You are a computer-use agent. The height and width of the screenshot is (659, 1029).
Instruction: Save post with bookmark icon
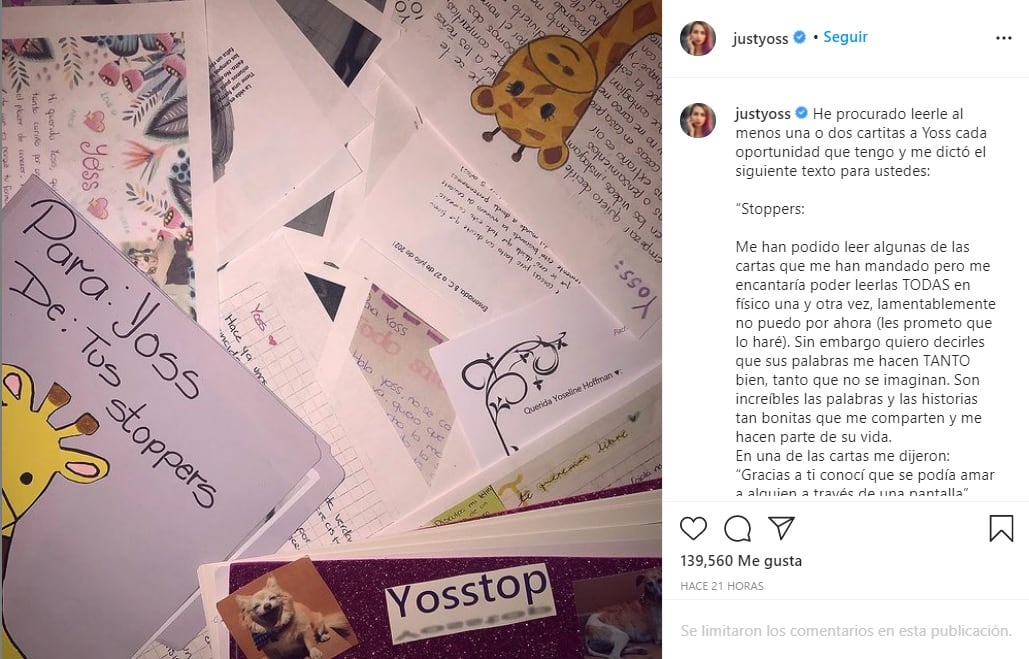click(1001, 528)
